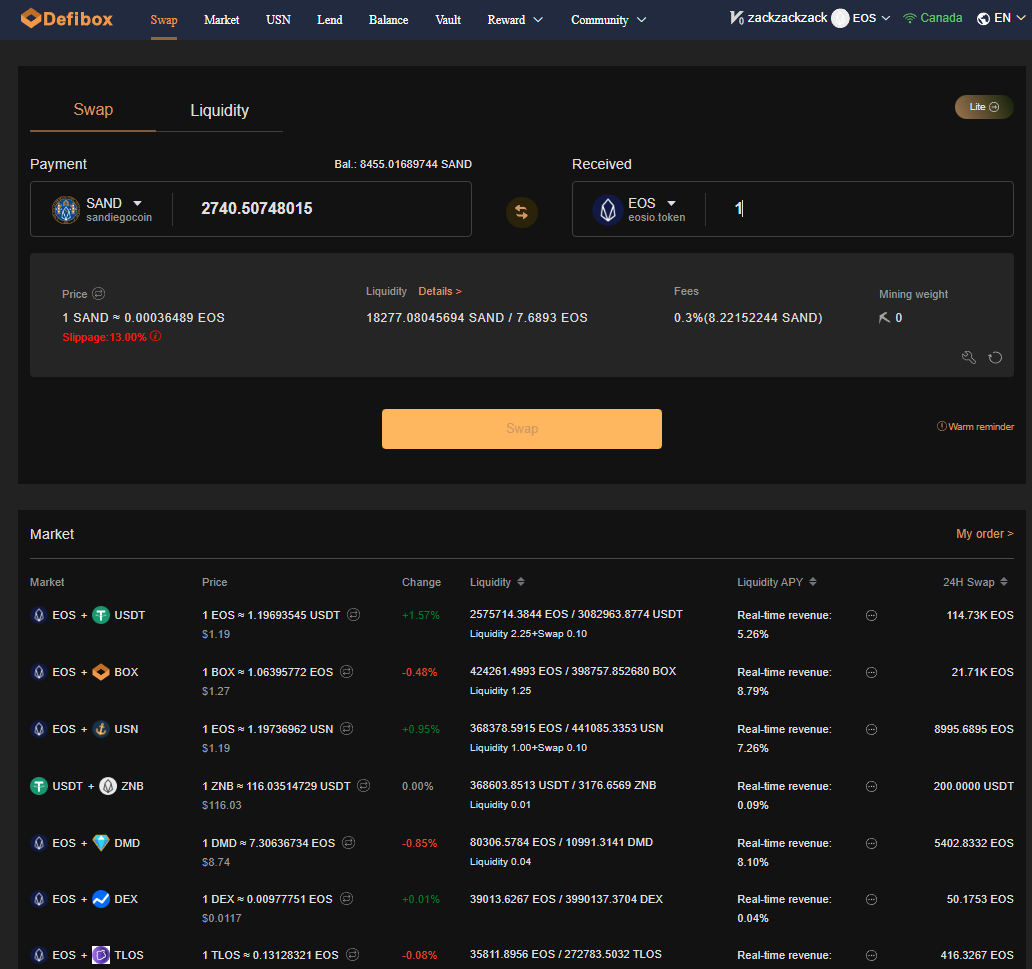Open more options for USDT + ZNB revenue
This screenshot has width=1032, height=969.
(x=871, y=786)
